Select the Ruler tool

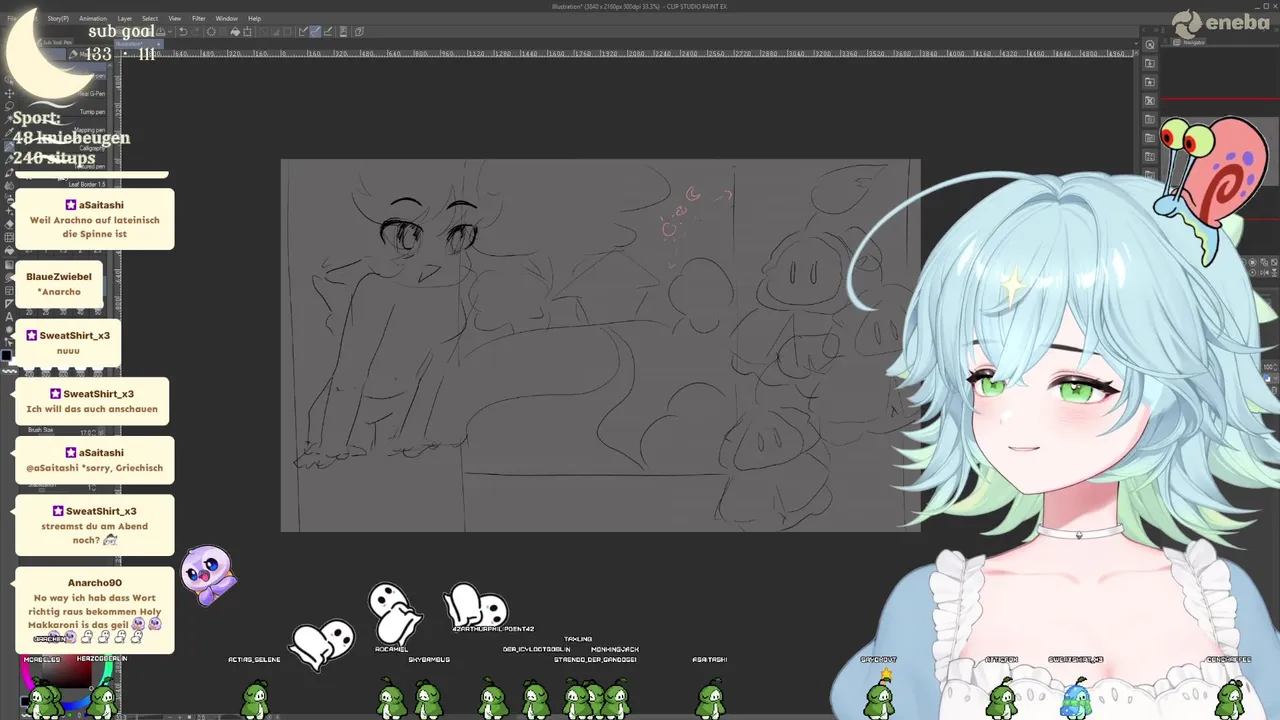click(9, 303)
